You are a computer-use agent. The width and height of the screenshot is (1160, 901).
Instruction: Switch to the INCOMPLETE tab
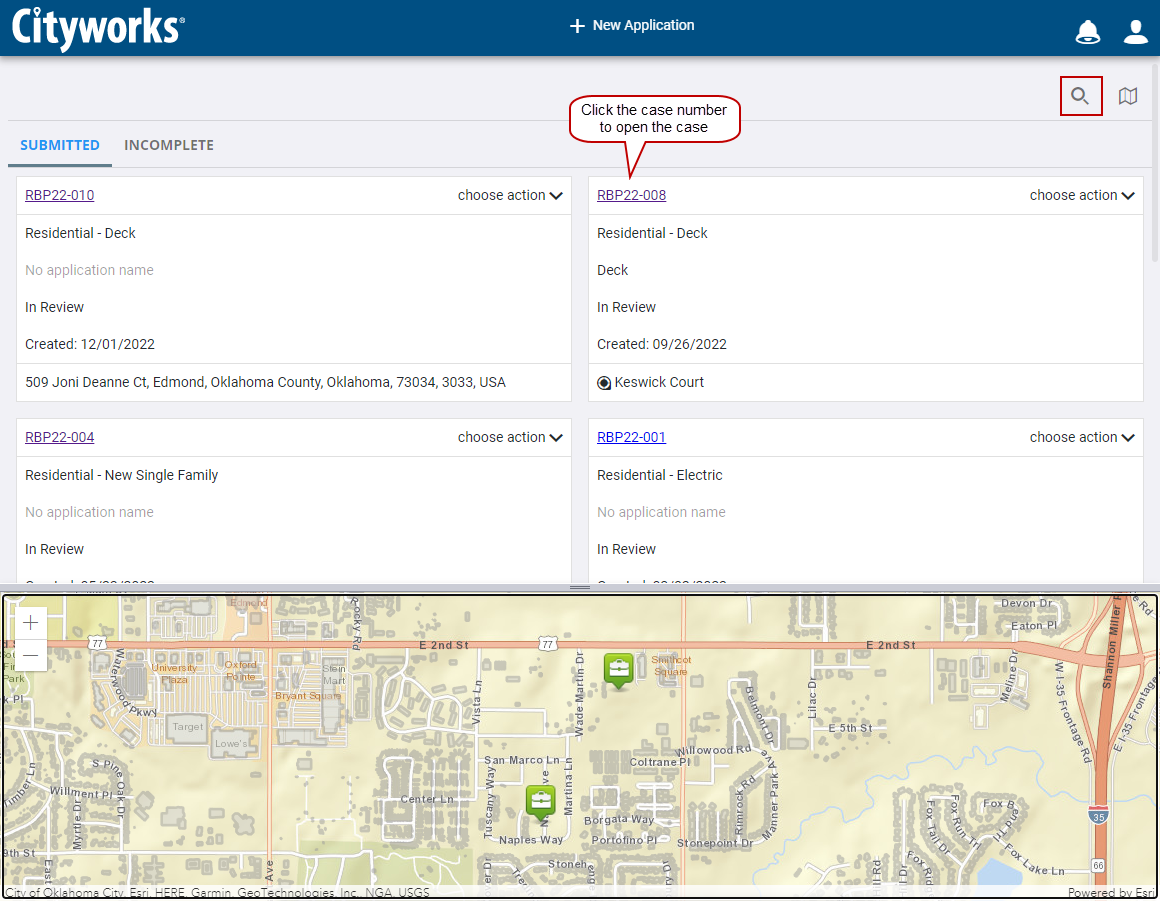click(x=169, y=145)
